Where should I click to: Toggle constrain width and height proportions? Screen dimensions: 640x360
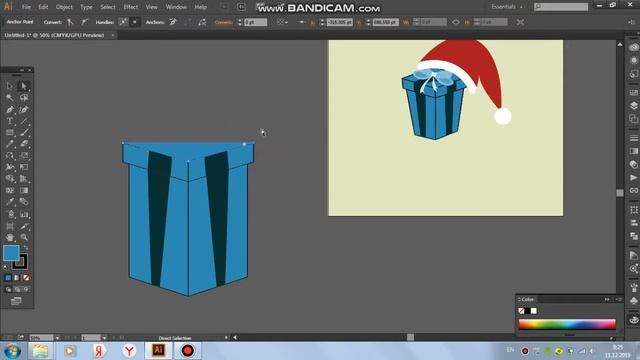point(456,22)
